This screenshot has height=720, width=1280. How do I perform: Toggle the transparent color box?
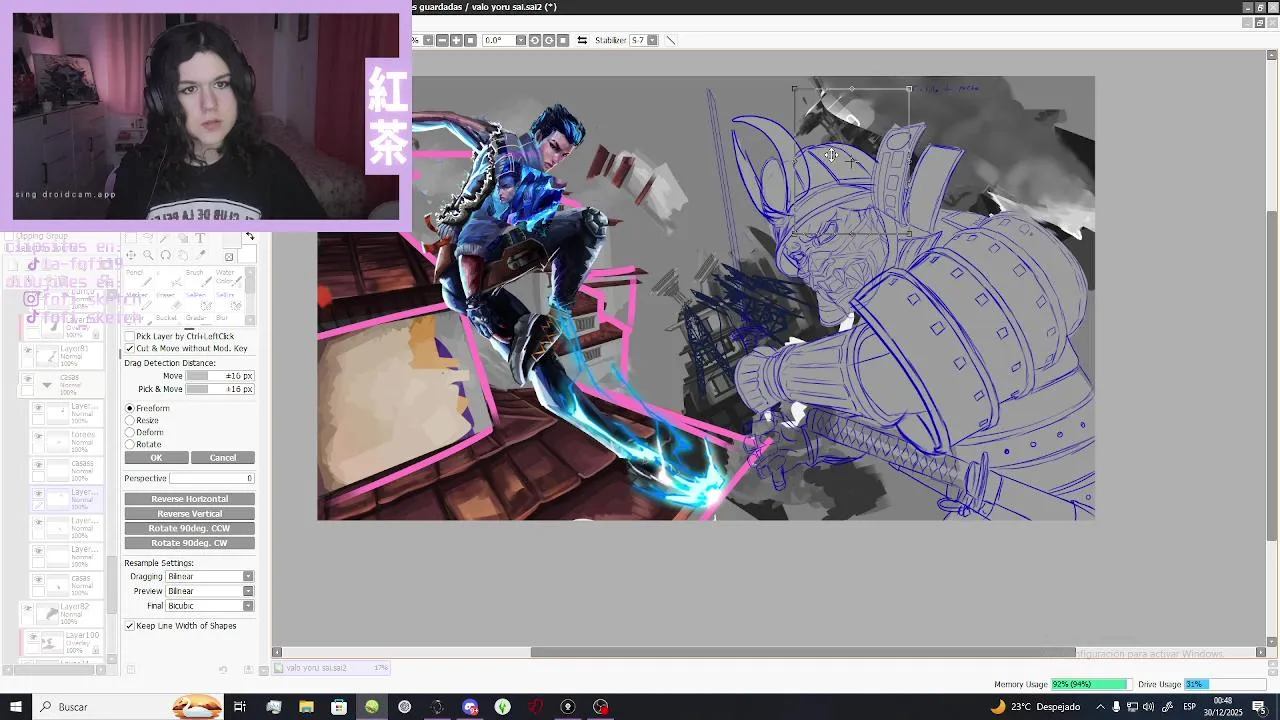[229, 257]
